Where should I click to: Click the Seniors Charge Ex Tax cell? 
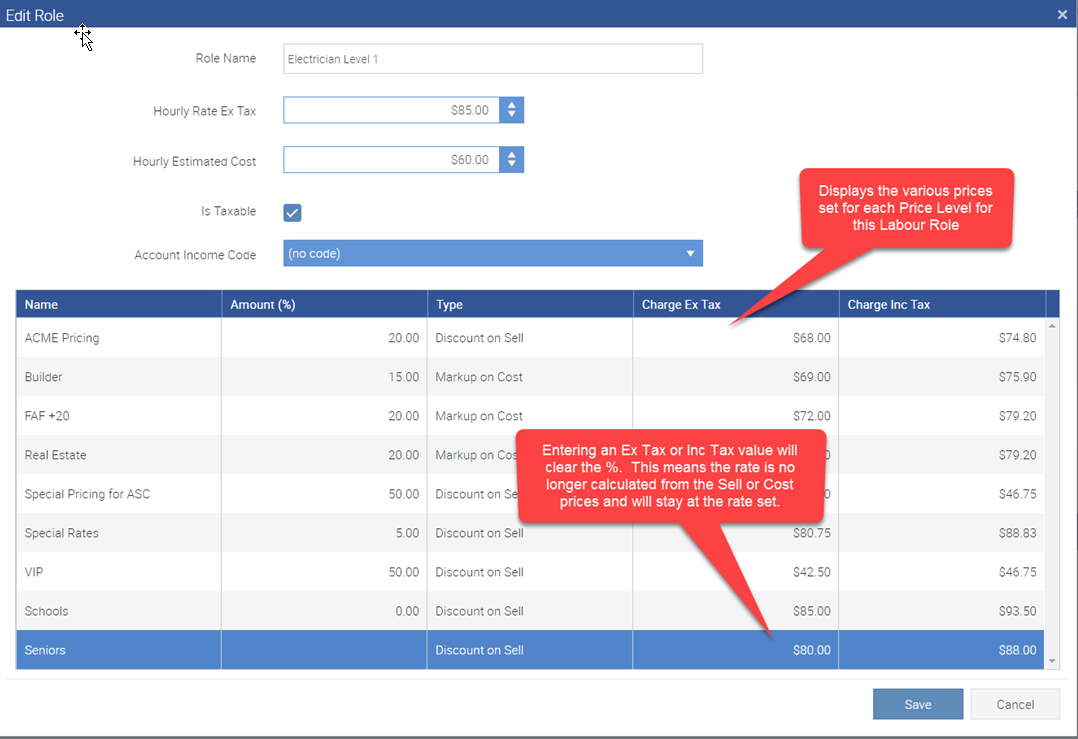(x=735, y=650)
